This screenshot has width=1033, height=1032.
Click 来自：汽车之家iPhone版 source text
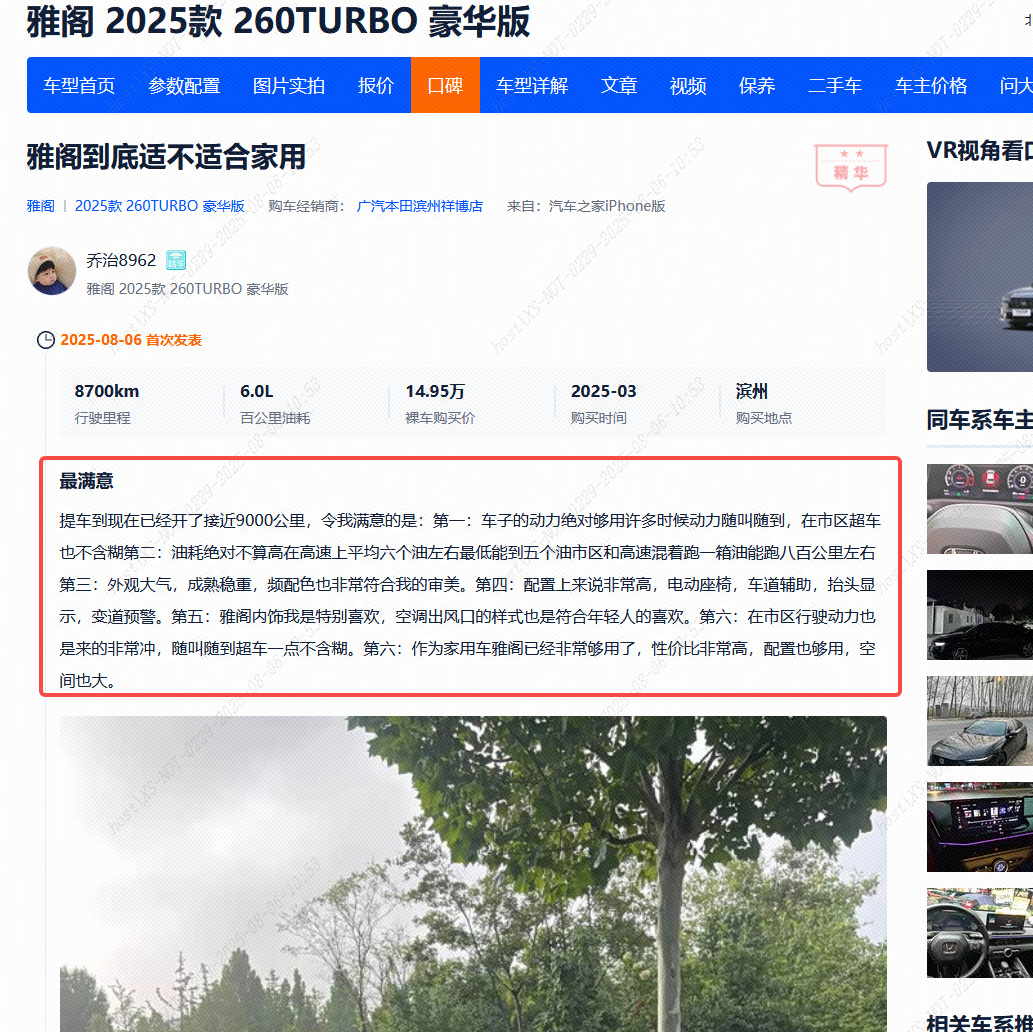(586, 206)
